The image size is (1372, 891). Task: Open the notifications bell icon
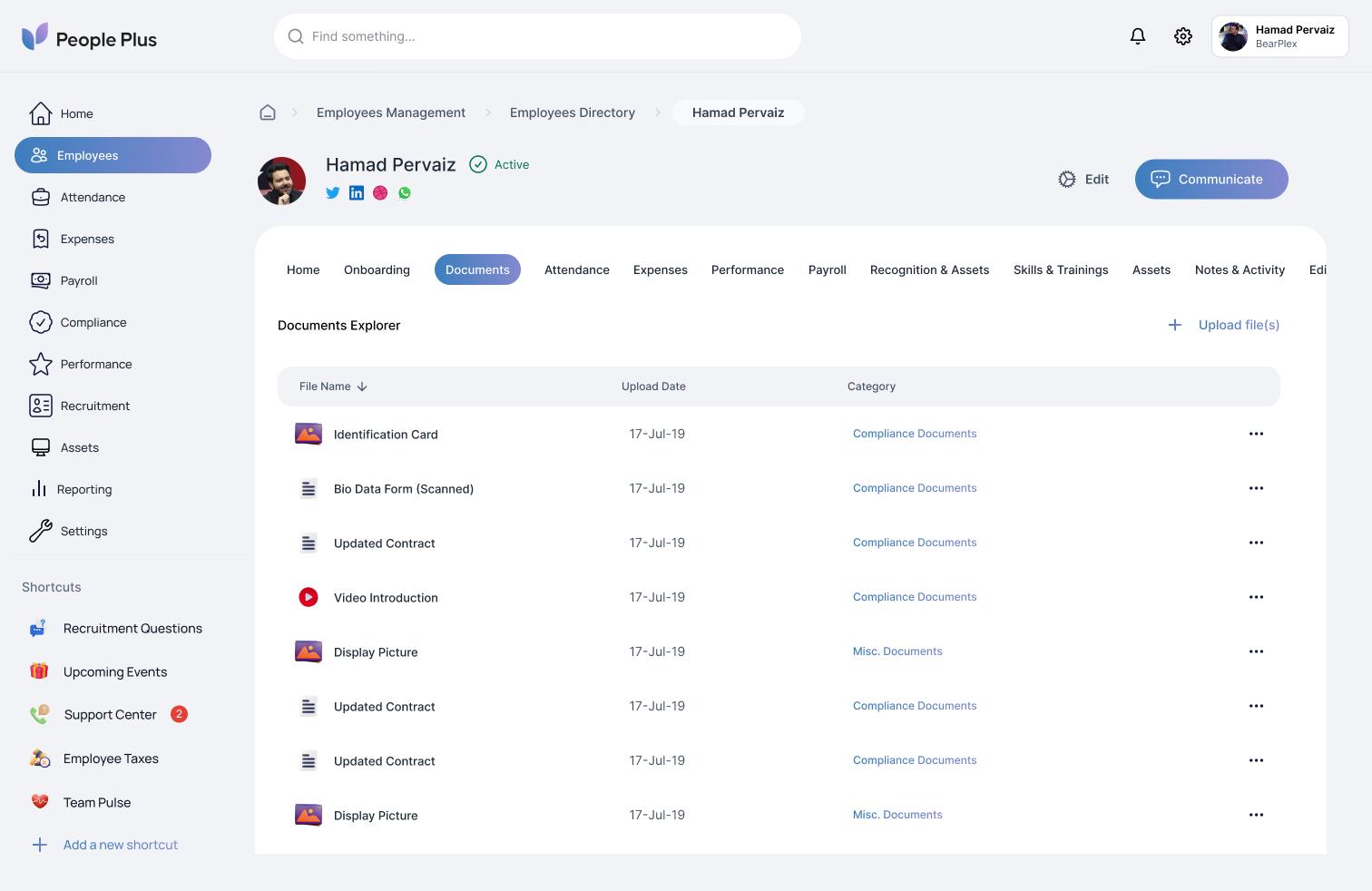(1137, 36)
